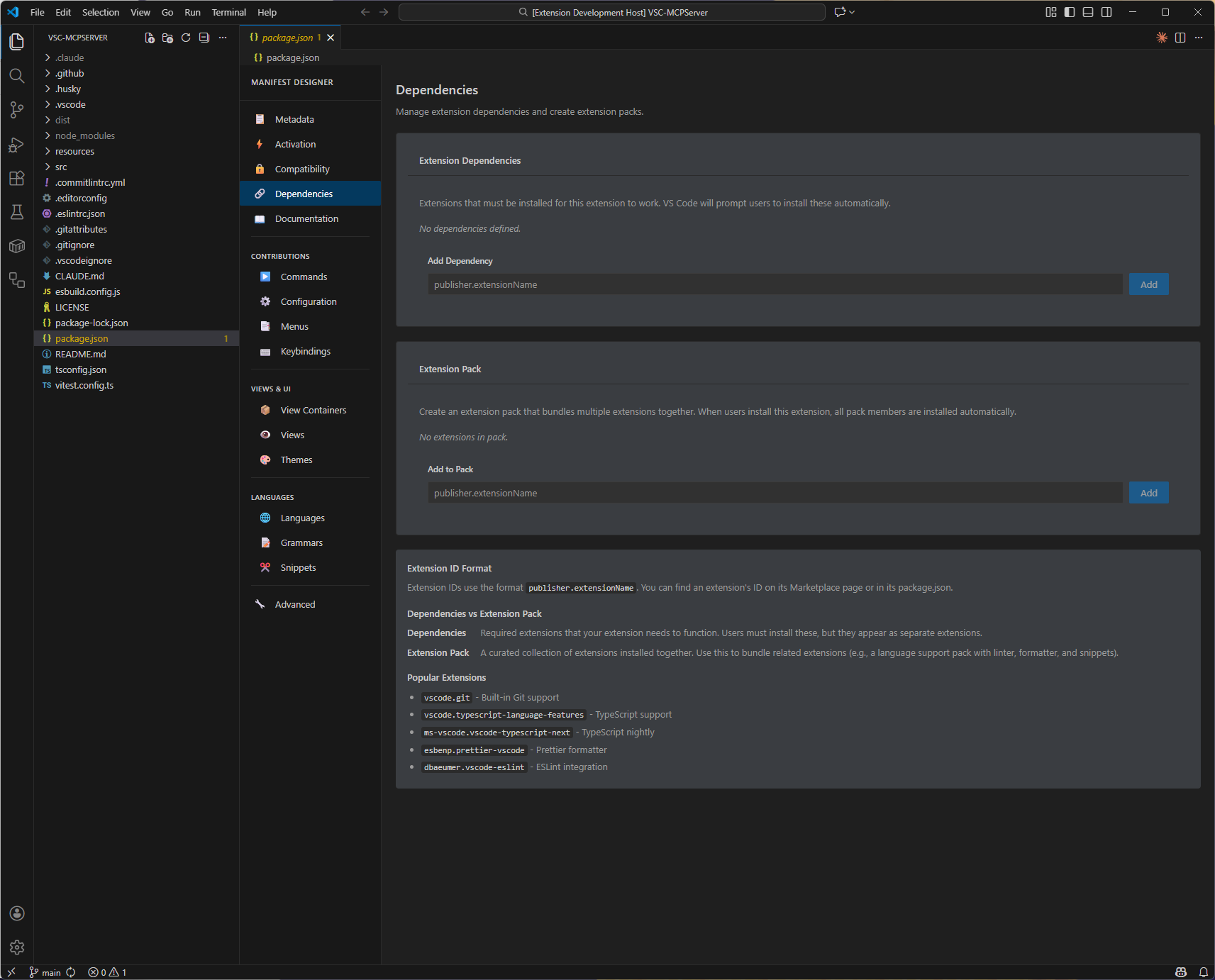
Task: Collapse the VSC-MCPSERVER explorer section
Action: pos(78,38)
